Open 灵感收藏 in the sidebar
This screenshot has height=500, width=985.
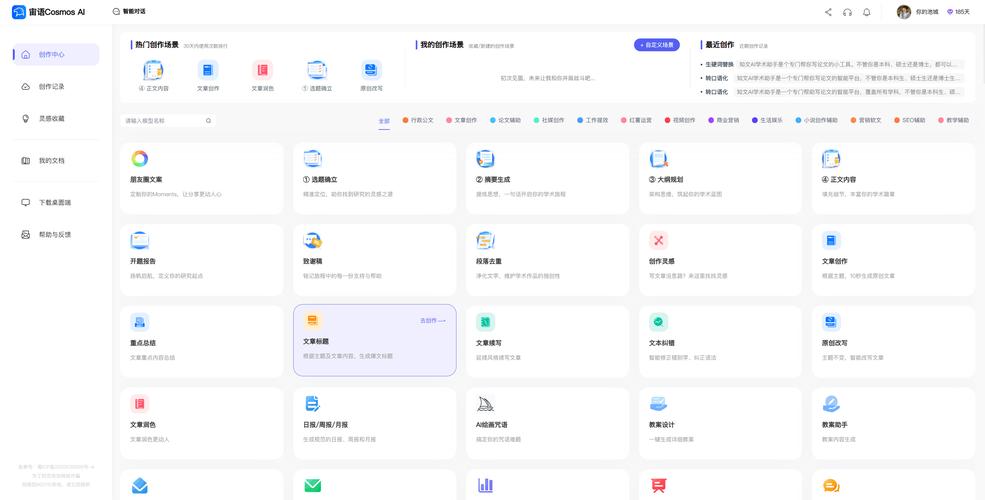pos(52,118)
